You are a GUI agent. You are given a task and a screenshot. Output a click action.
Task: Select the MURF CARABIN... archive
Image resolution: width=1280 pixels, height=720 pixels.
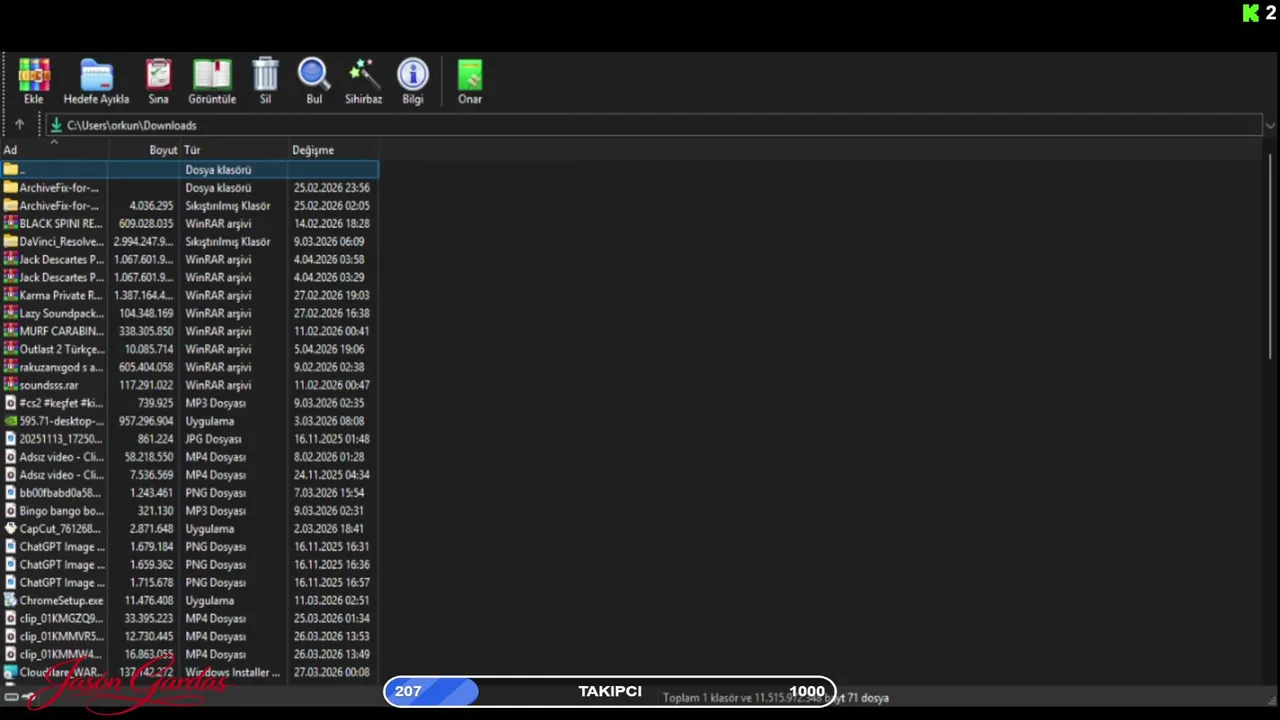[x=189, y=331]
